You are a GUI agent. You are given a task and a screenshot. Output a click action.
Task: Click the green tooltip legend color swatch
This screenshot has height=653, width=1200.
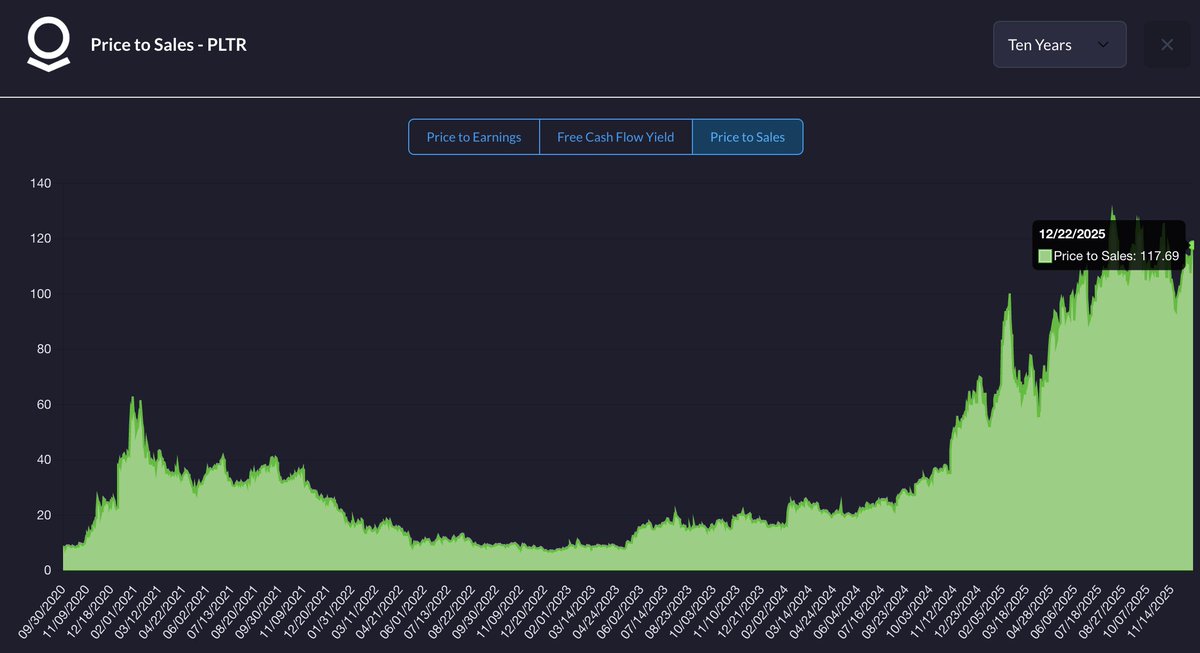click(1045, 256)
